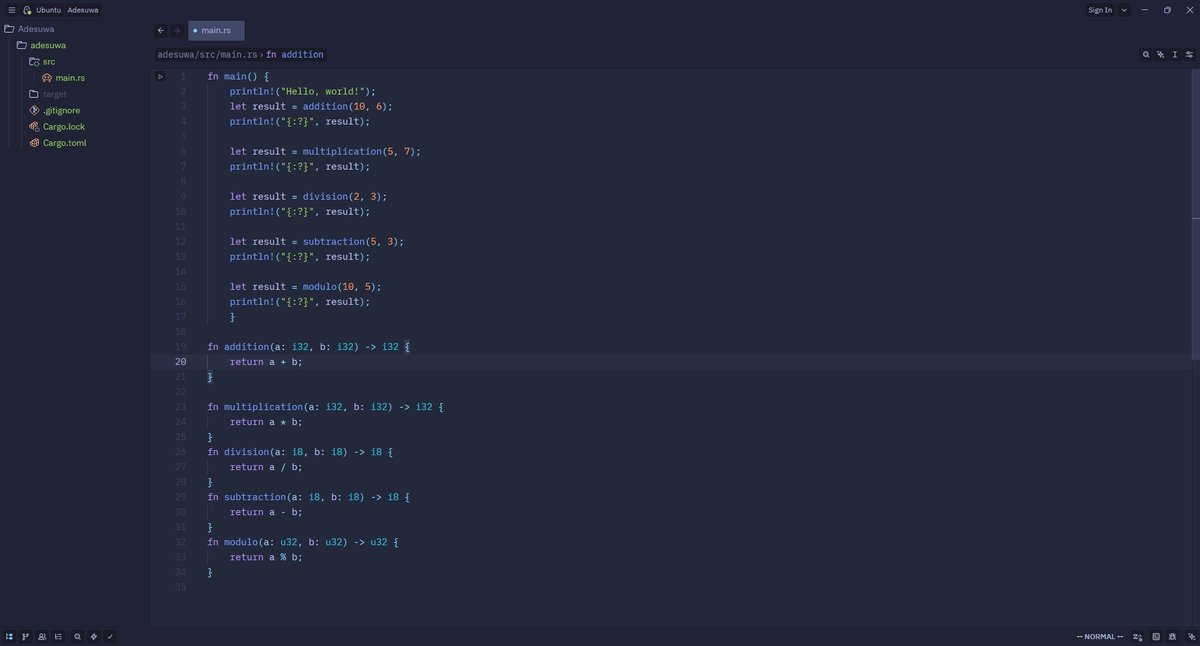Click the Sign In button
The width and height of the screenshot is (1200, 646).
pos(1100,10)
